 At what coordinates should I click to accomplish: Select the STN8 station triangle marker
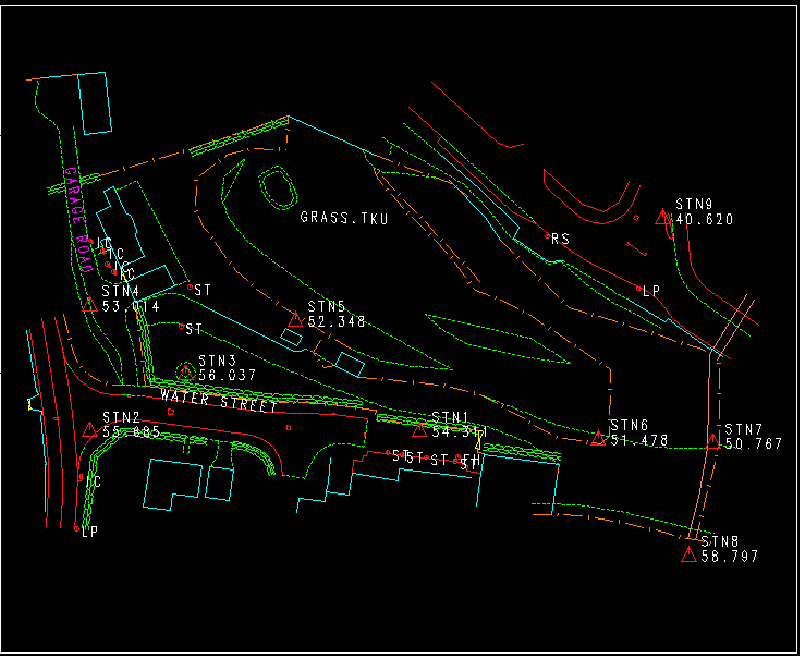point(688,553)
